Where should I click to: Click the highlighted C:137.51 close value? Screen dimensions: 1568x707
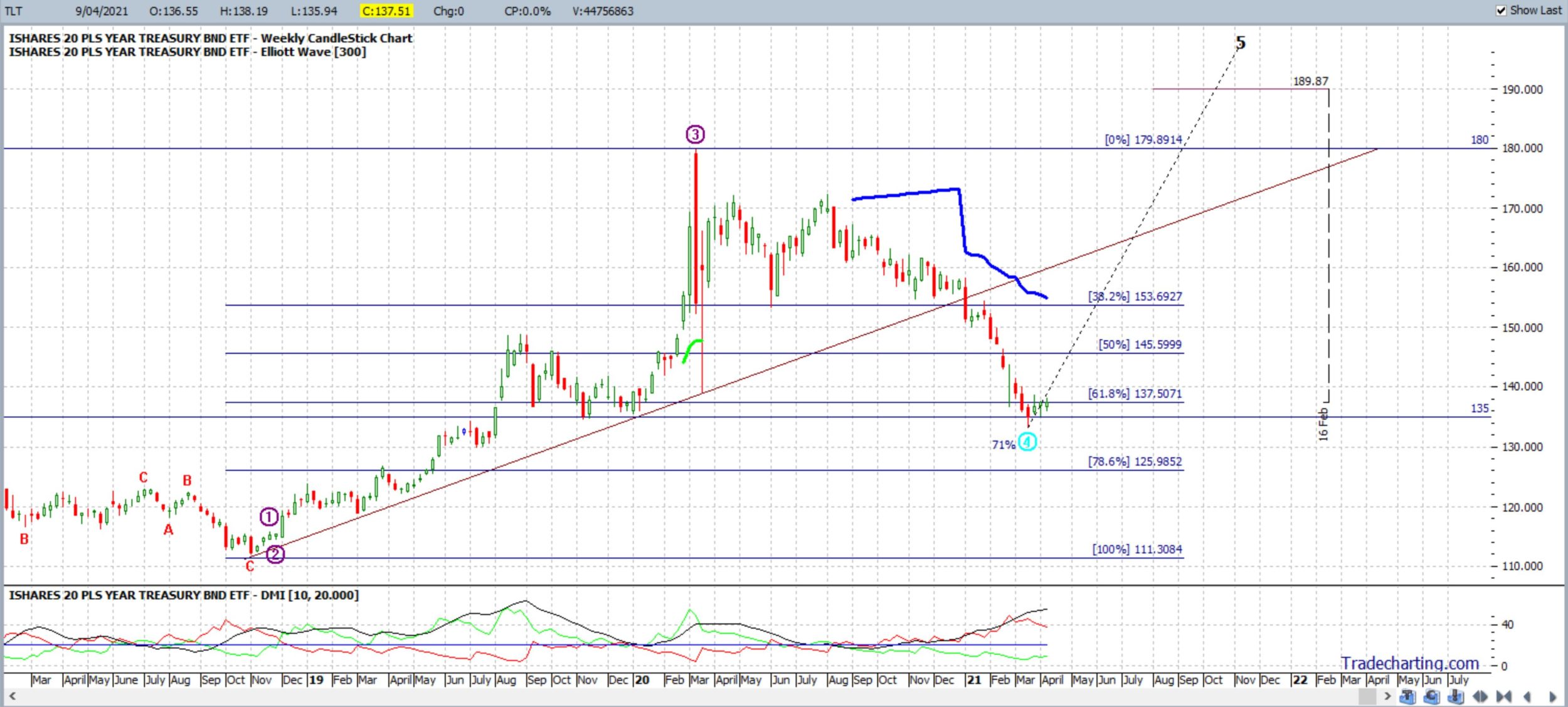tap(386, 11)
